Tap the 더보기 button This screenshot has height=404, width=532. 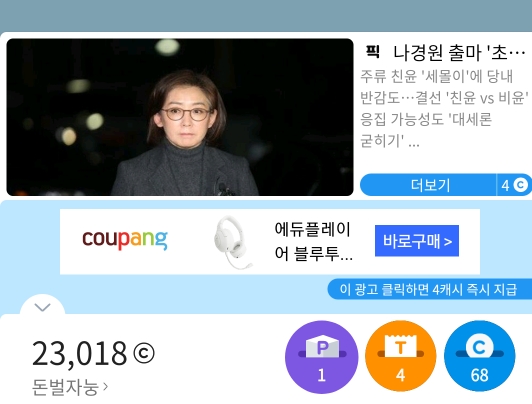click(x=428, y=185)
